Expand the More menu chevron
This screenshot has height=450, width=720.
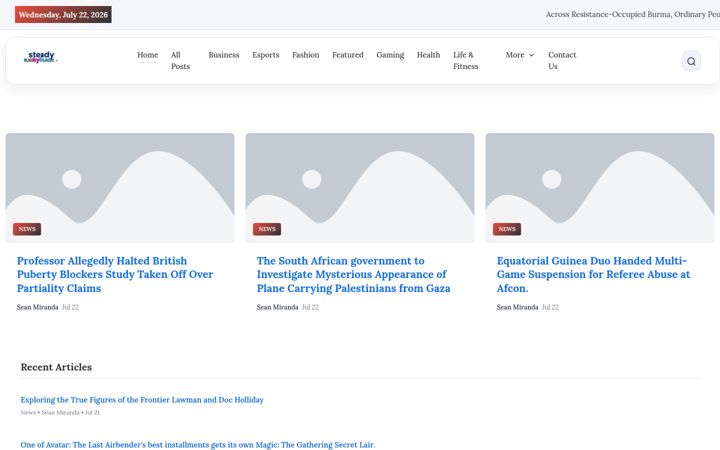click(x=531, y=55)
